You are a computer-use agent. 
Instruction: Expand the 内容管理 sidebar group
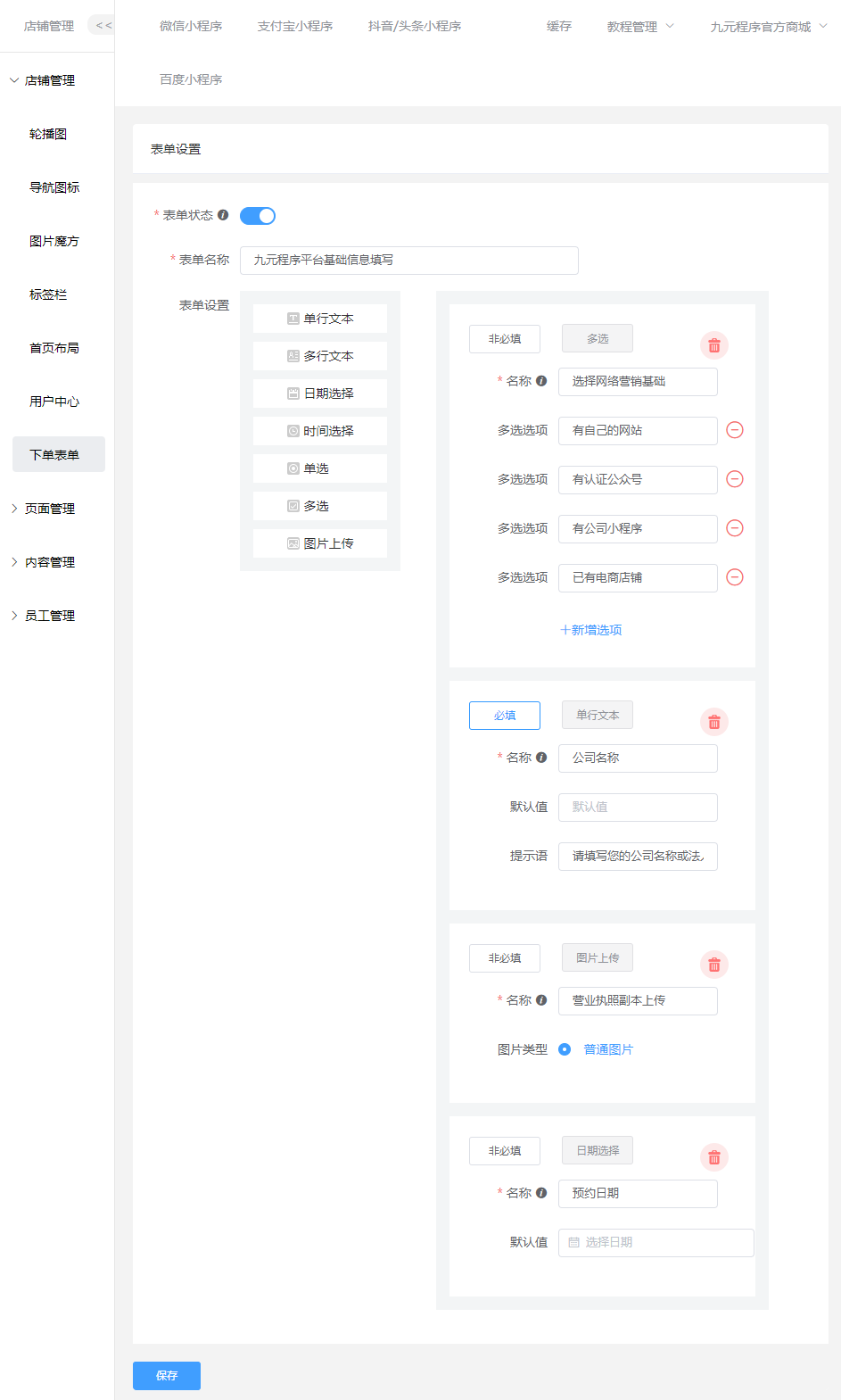click(50, 562)
